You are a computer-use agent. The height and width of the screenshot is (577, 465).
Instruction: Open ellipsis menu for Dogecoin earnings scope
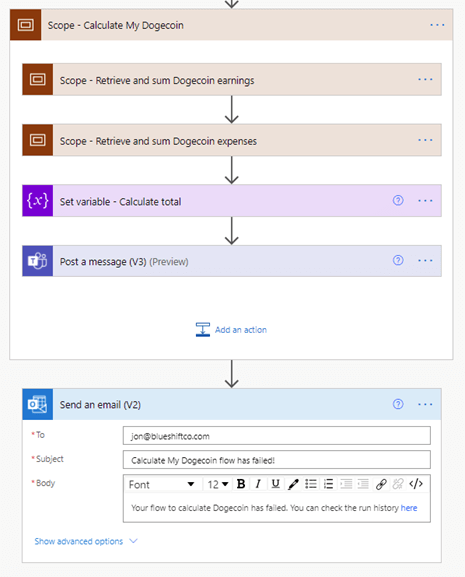tap(425, 79)
